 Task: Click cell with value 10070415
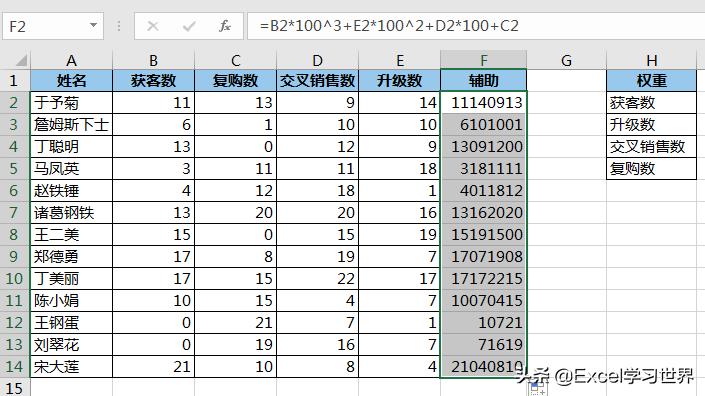483,301
